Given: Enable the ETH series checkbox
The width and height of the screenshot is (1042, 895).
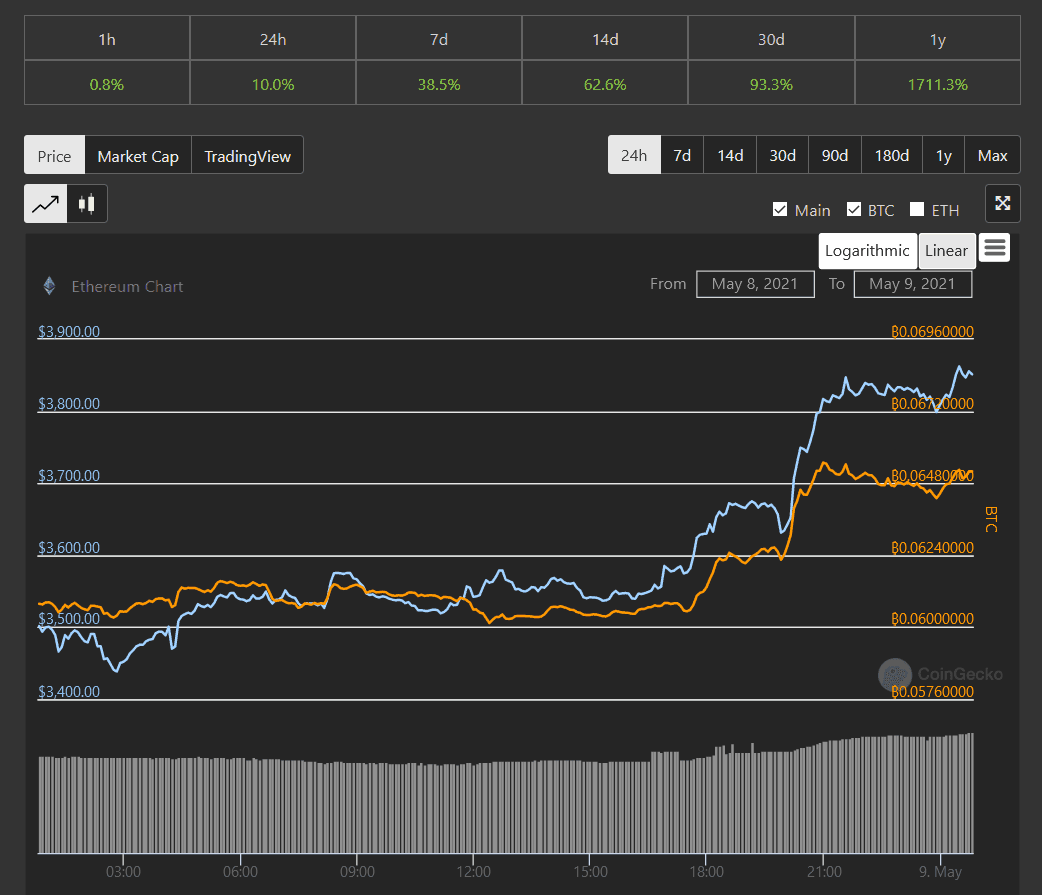Looking at the screenshot, I should [917, 210].
